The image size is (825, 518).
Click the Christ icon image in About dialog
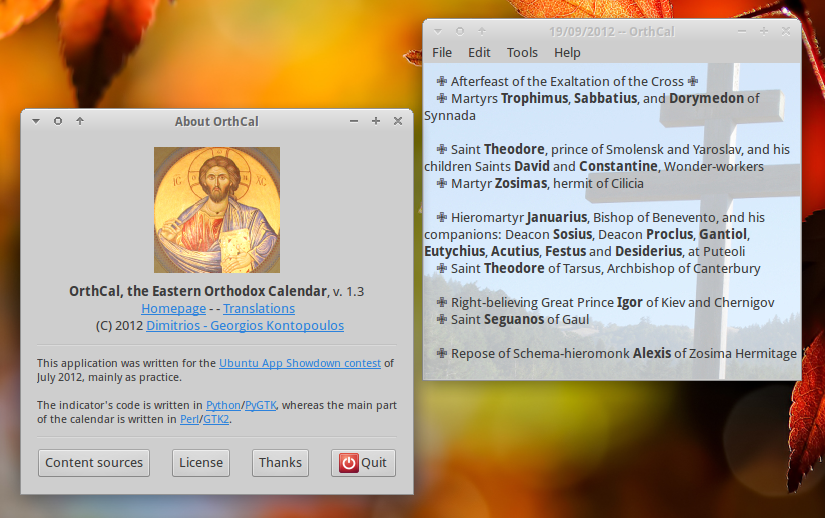click(217, 210)
